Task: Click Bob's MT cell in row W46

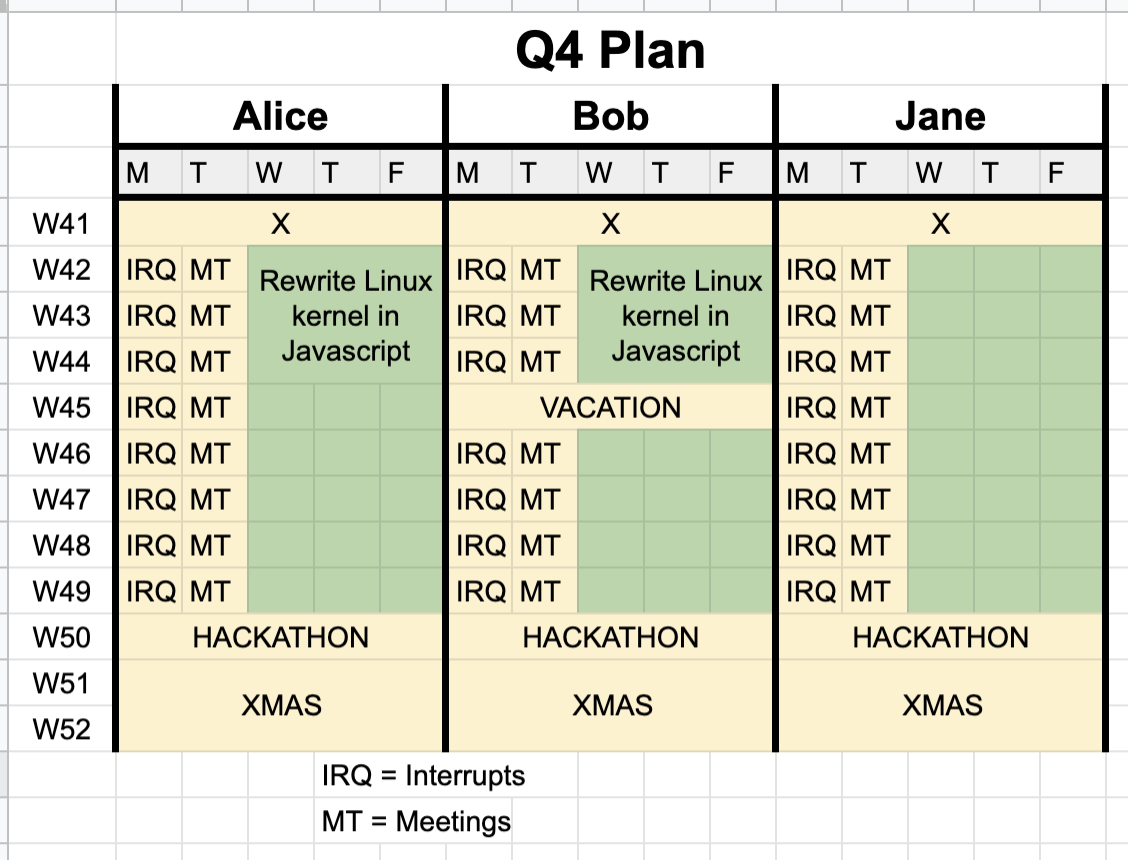Action: pyautogui.click(x=540, y=454)
